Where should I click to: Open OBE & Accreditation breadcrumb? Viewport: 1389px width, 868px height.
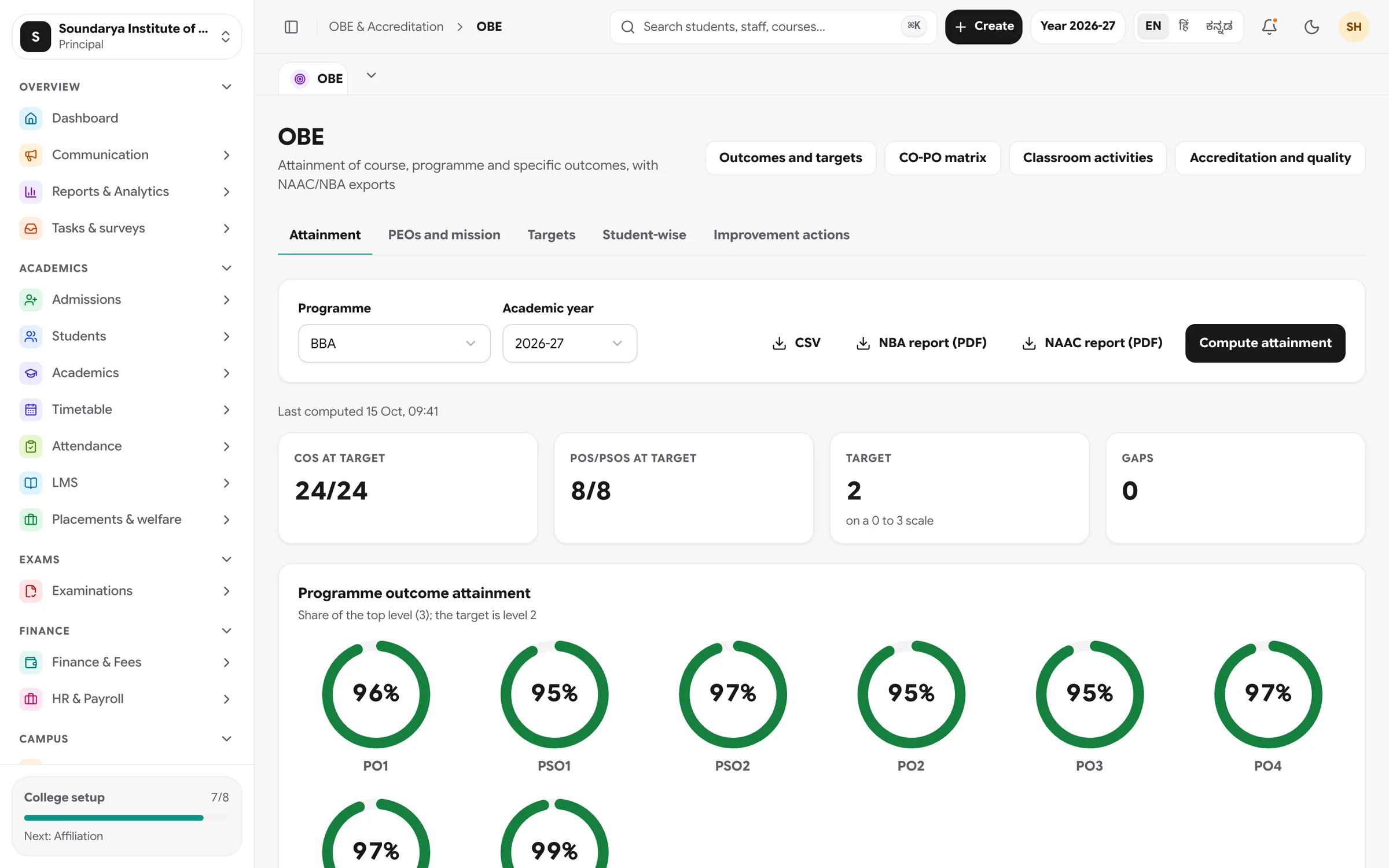pos(386,27)
